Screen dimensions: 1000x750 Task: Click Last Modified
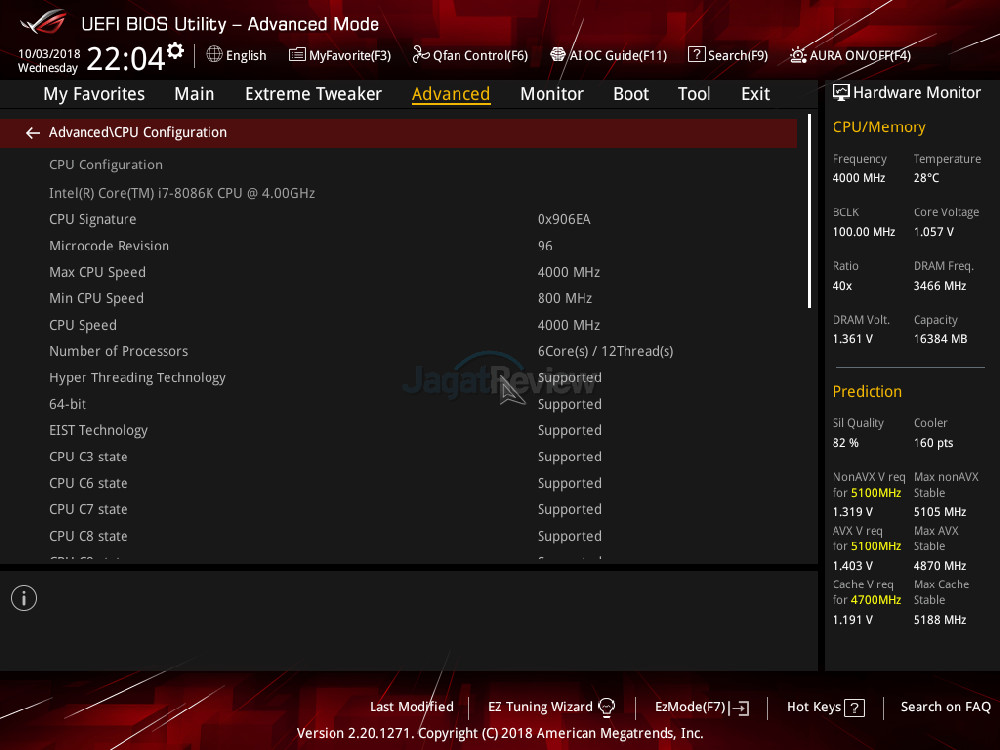[412, 707]
